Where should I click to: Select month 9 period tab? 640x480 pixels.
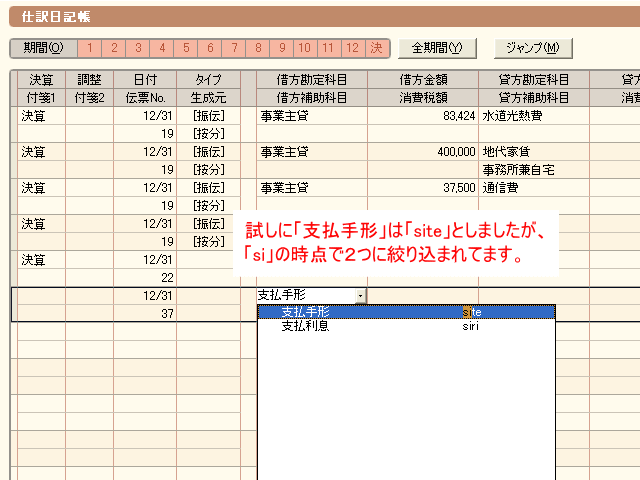click(x=282, y=48)
